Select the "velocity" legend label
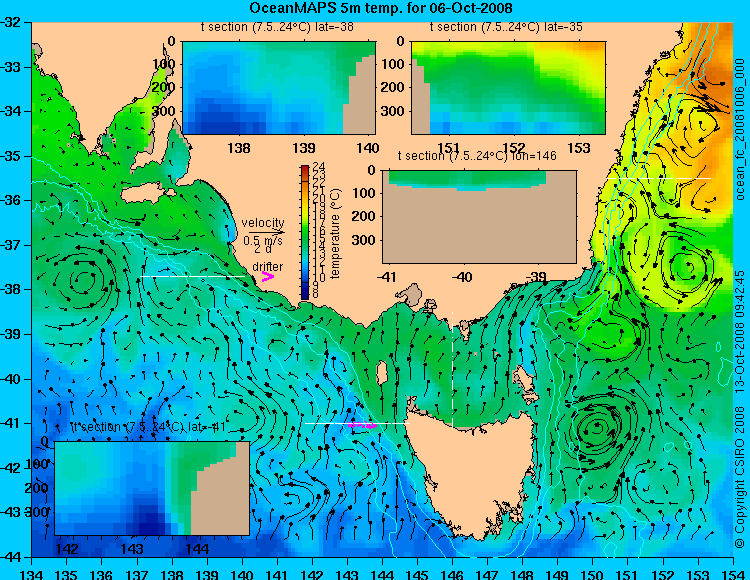The height and width of the screenshot is (580, 750). [x=263, y=223]
